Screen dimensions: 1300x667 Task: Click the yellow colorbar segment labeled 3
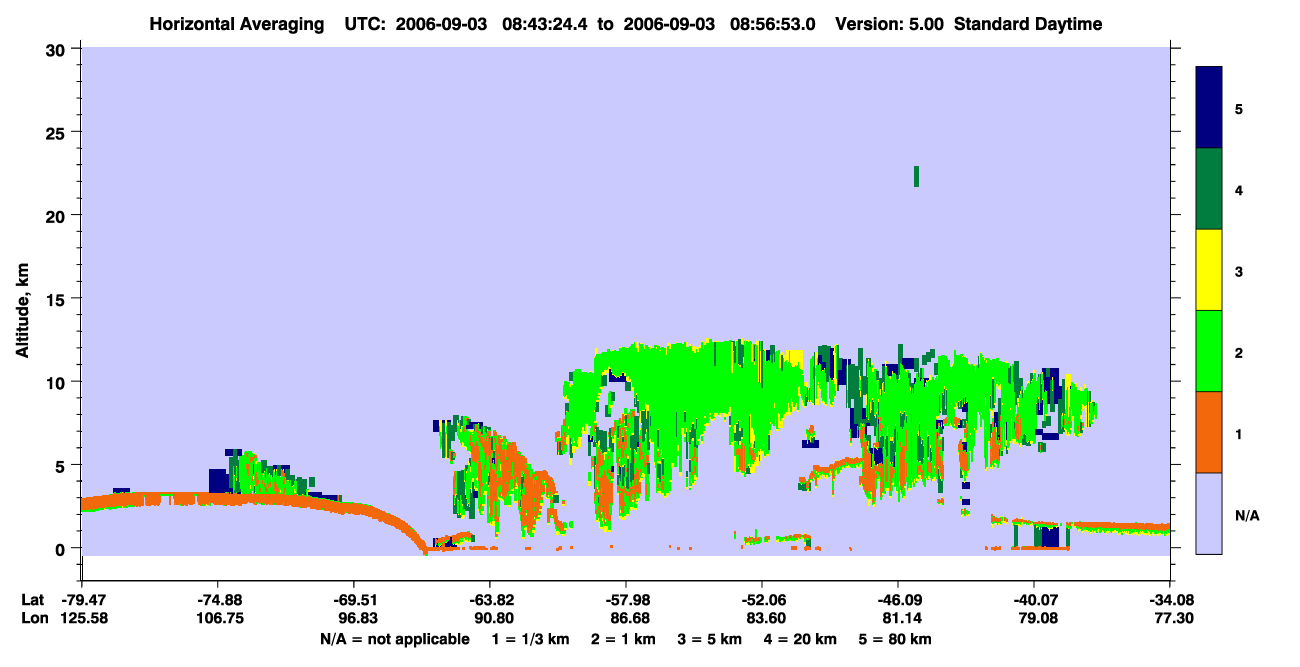pyautogui.click(x=1209, y=270)
